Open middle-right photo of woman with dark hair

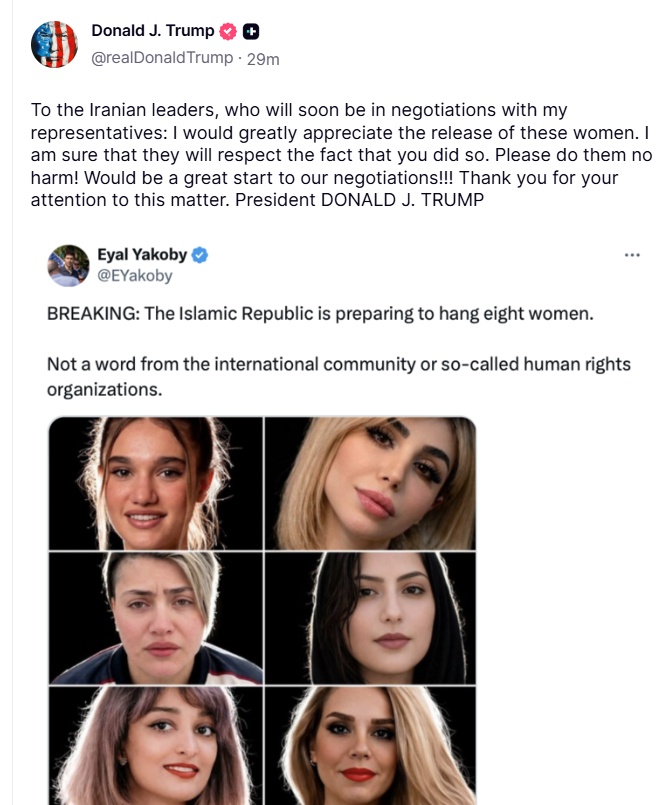(x=370, y=618)
